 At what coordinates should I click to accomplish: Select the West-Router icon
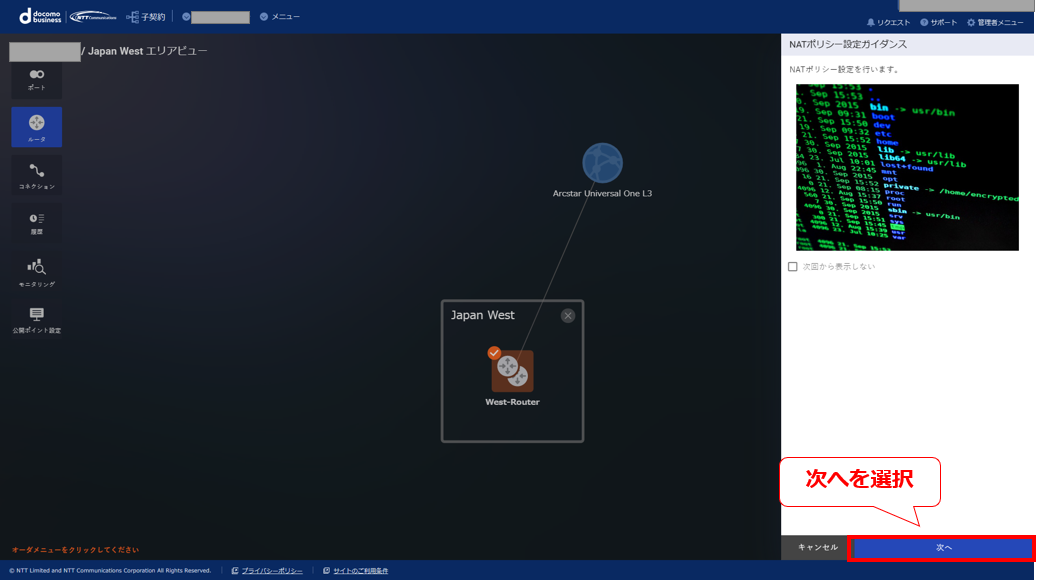click(x=512, y=371)
